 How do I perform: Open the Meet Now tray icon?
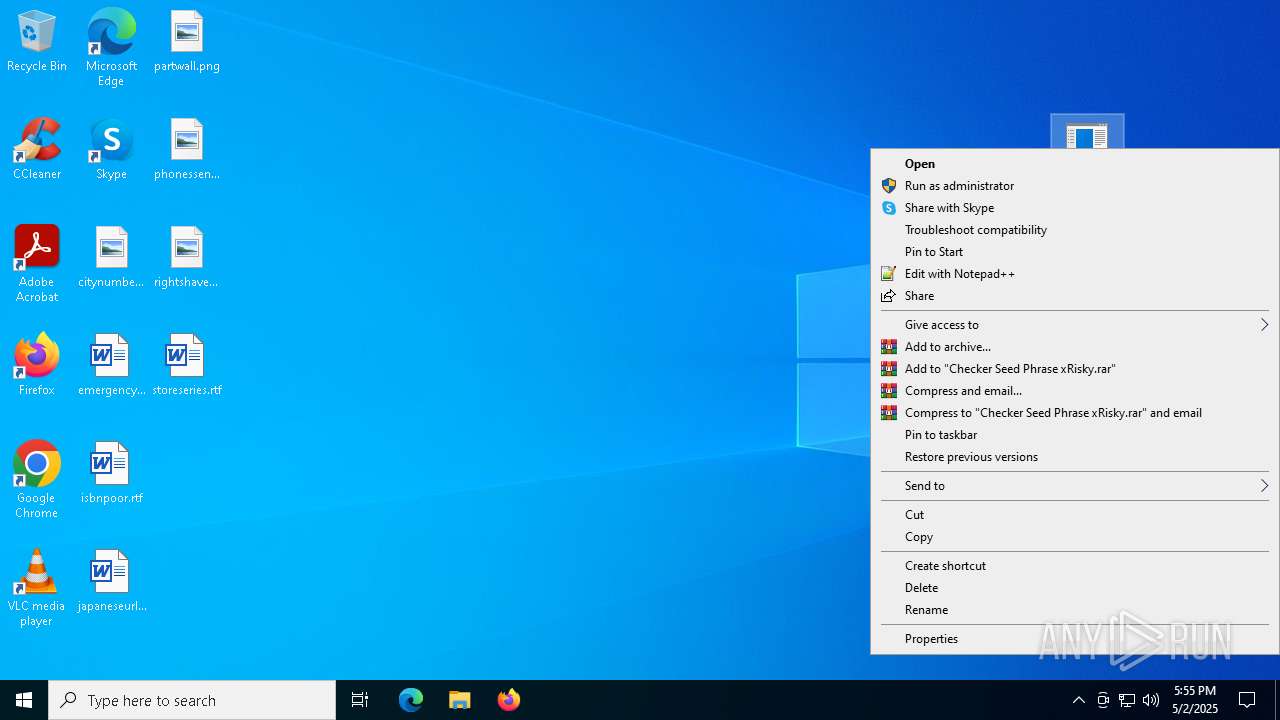pyautogui.click(x=1103, y=700)
